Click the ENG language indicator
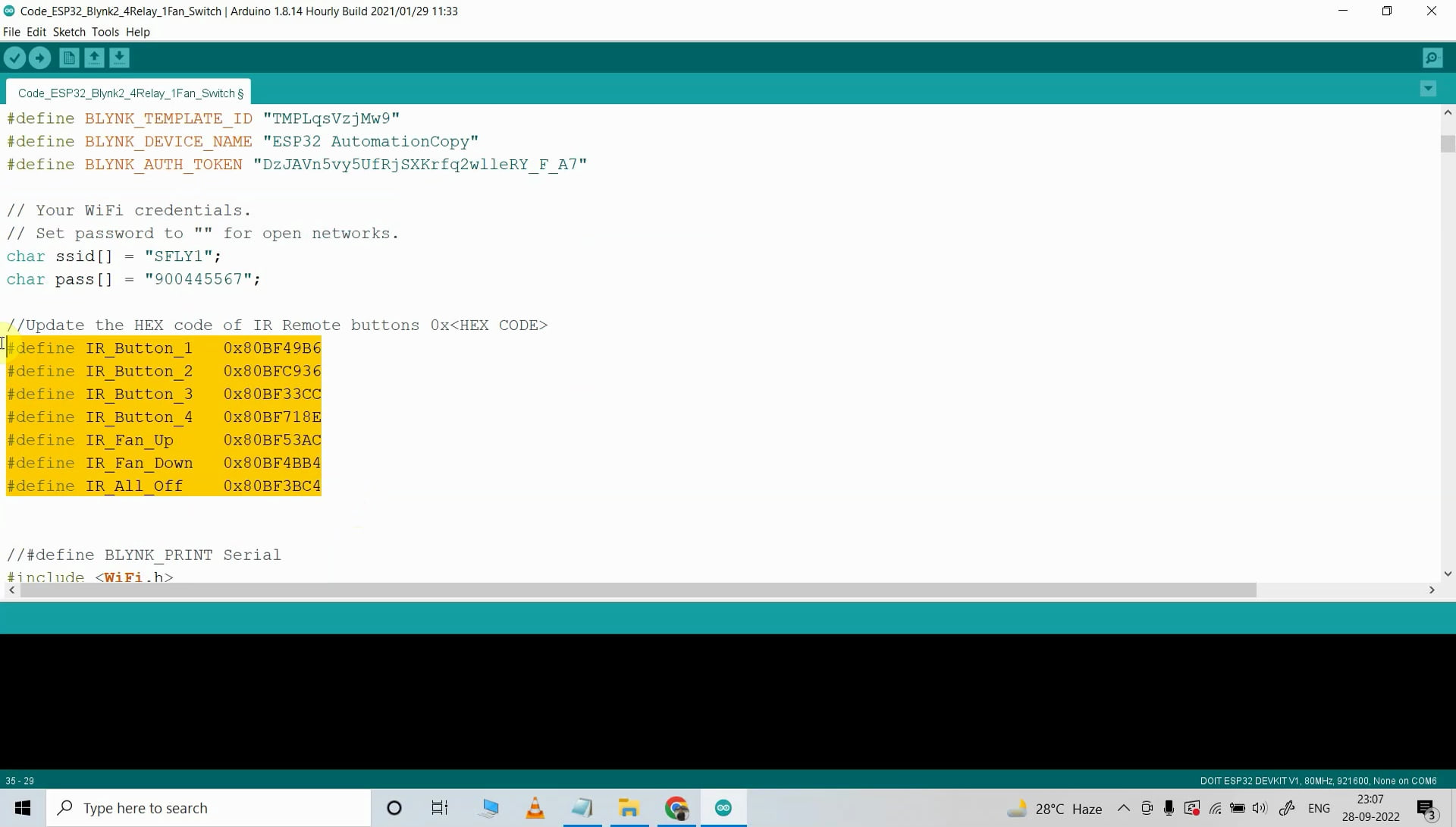This screenshot has width=1456, height=827. click(x=1319, y=808)
